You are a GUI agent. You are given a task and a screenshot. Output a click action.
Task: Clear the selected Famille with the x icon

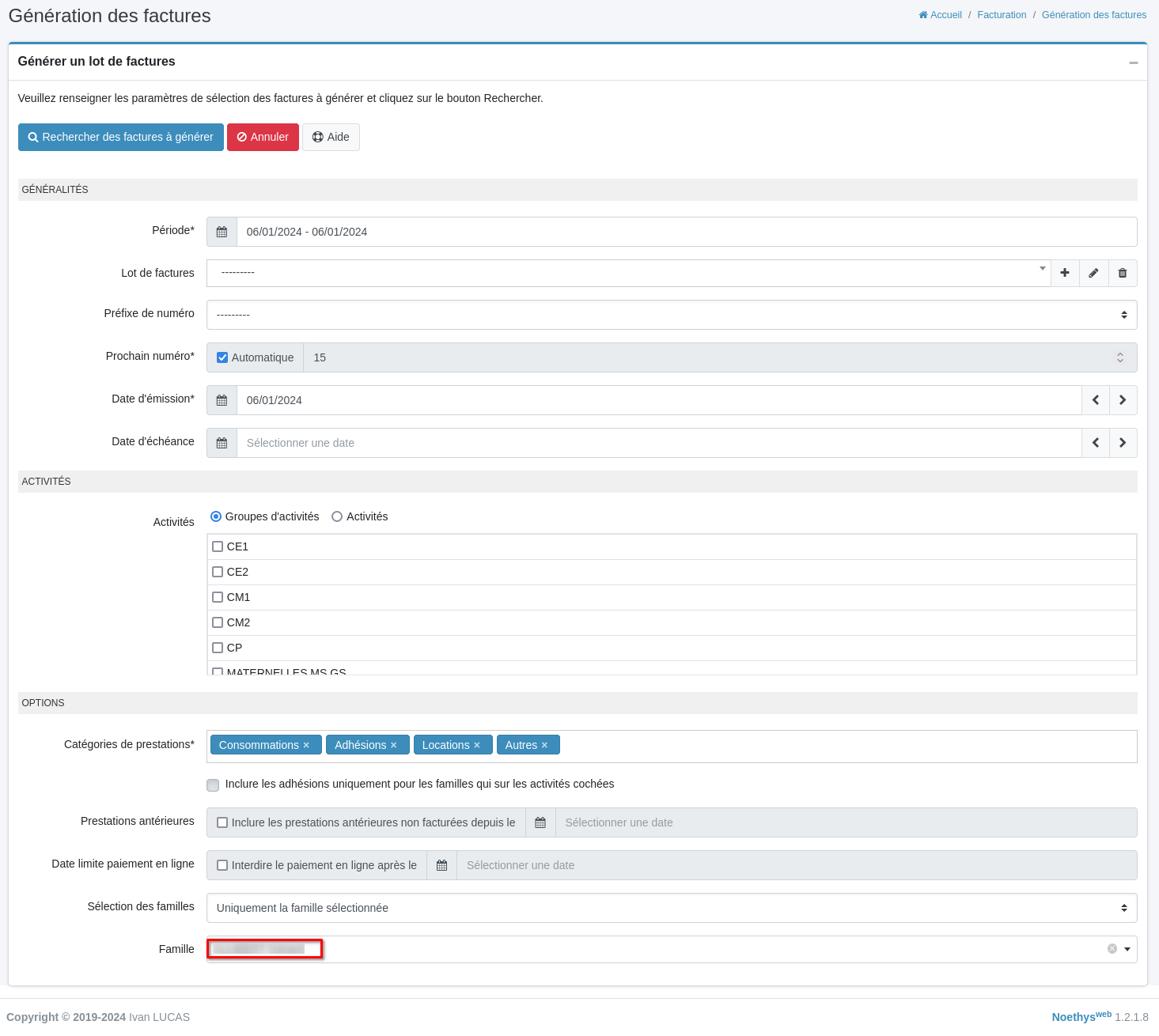click(x=1112, y=949)
